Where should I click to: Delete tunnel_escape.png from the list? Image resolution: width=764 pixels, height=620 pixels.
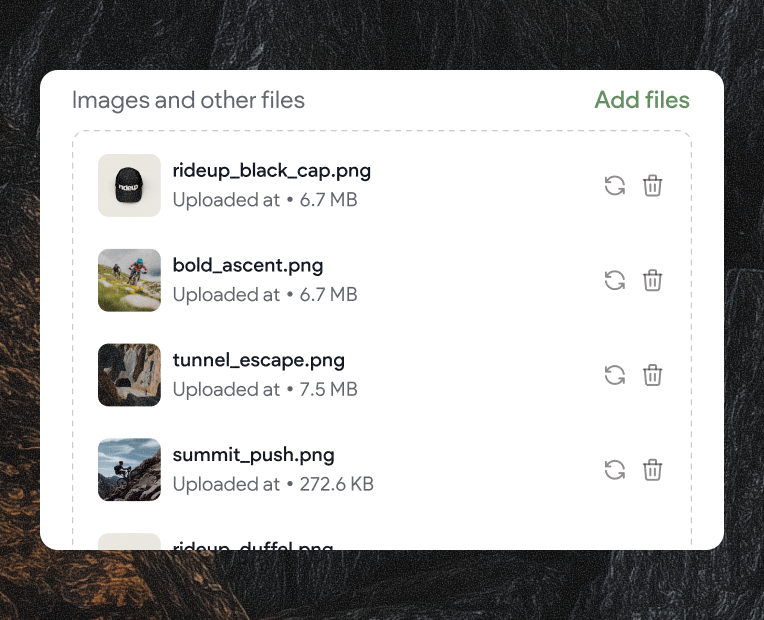click(652, 375)
